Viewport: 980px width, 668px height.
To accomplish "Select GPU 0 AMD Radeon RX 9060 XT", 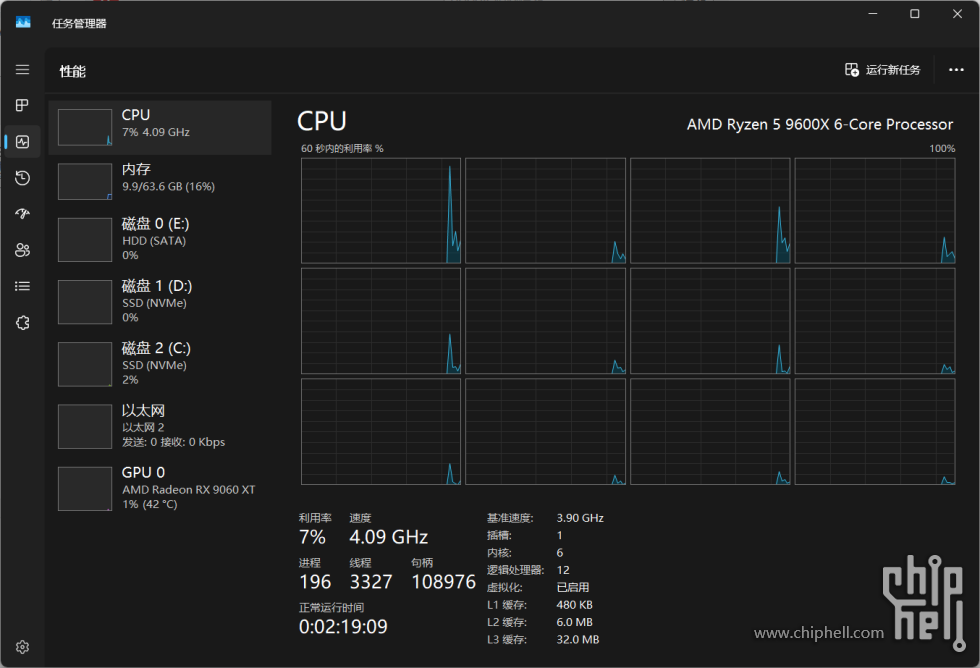I will (x=160, y=488).
